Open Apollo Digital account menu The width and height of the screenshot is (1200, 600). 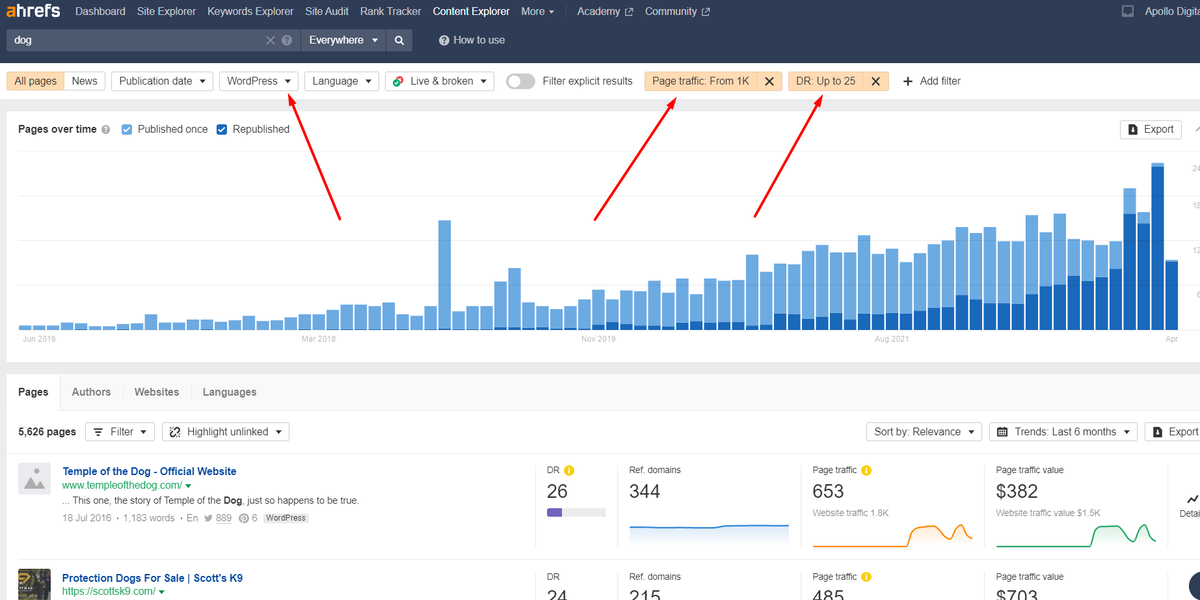tap(1170, 12)
